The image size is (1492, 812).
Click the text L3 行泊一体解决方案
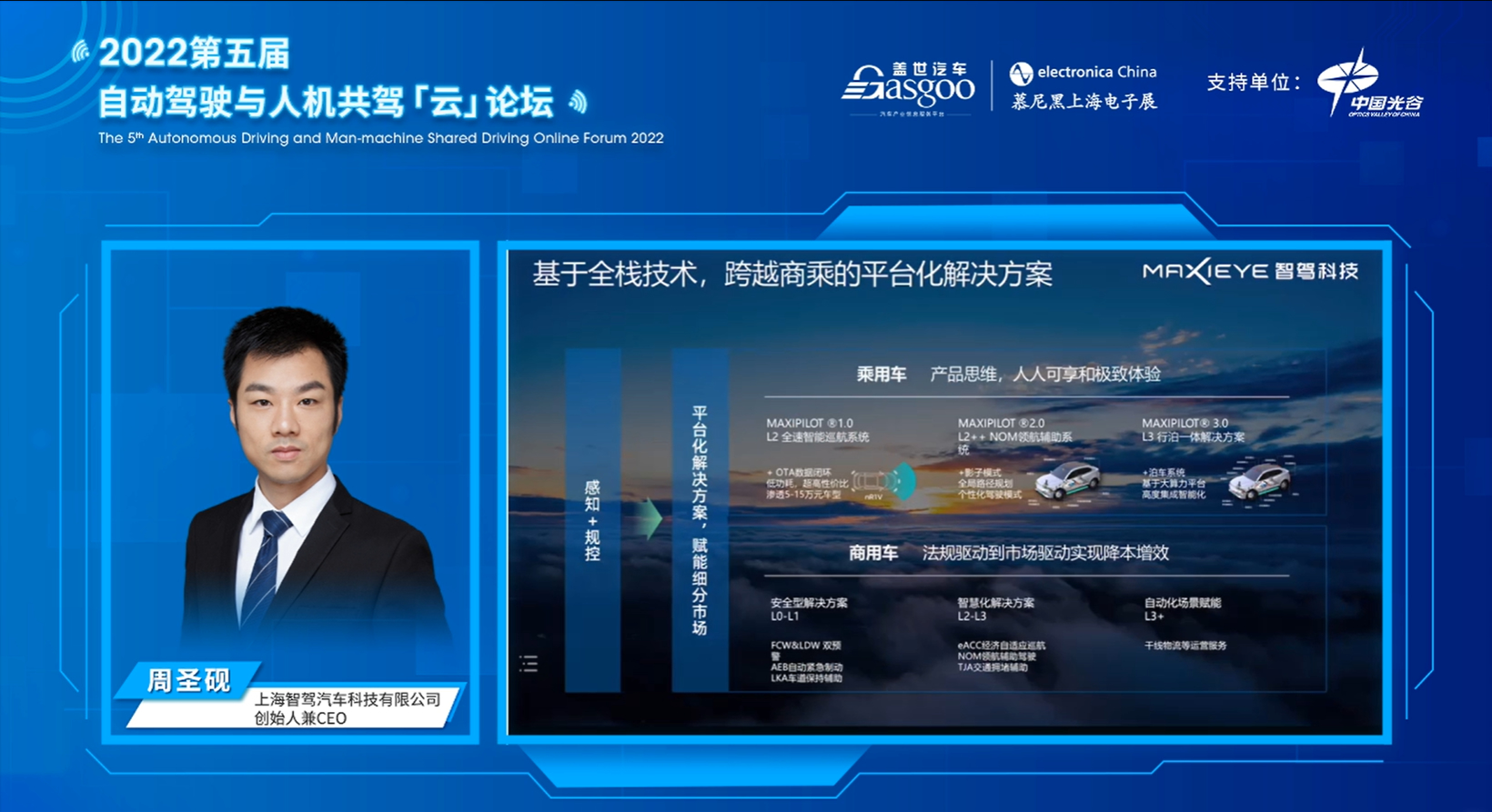[x=1194, y=437]
